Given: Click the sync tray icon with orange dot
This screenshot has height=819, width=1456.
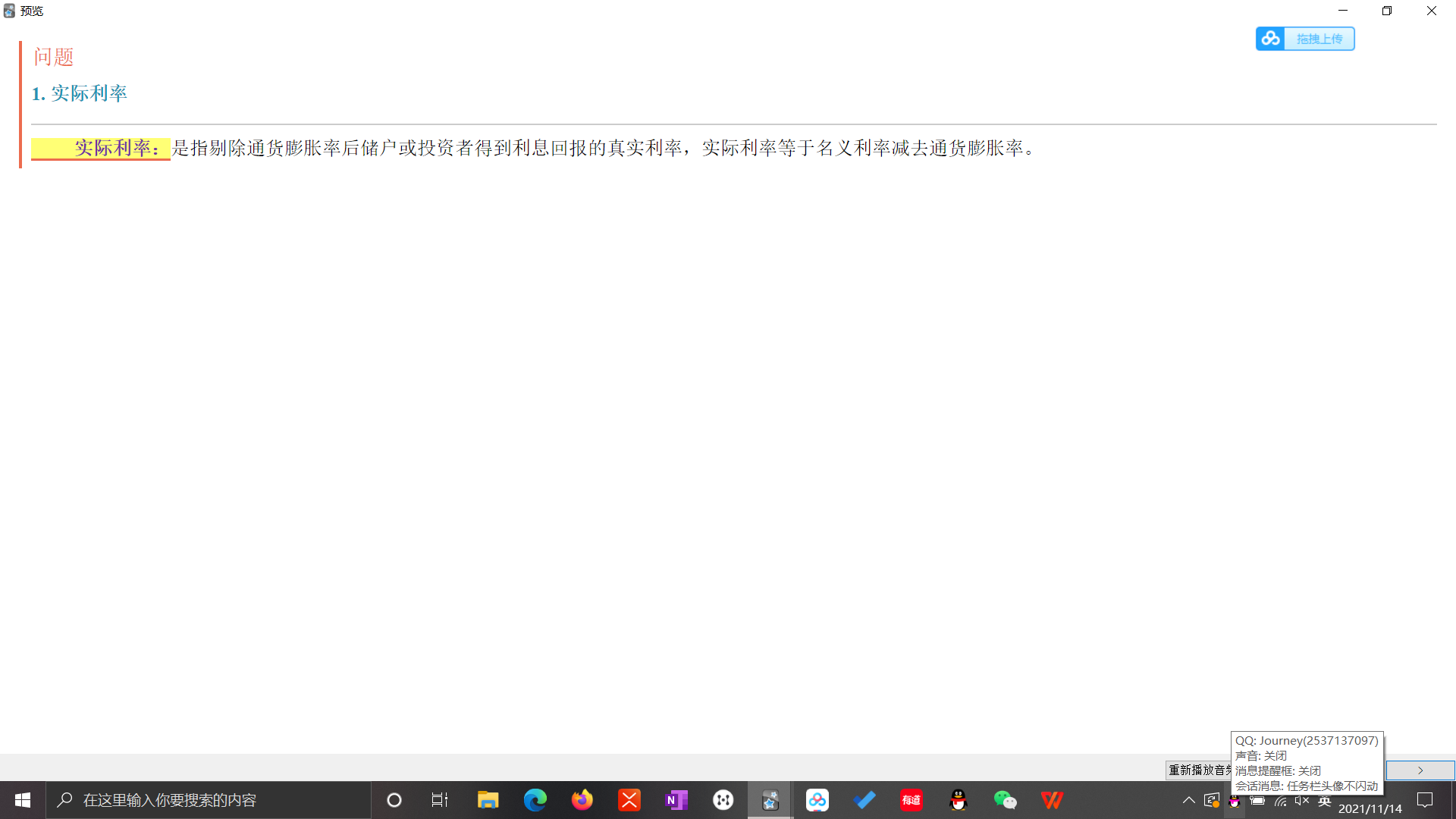Looking at the screenshot, I should coord(1212,800).
